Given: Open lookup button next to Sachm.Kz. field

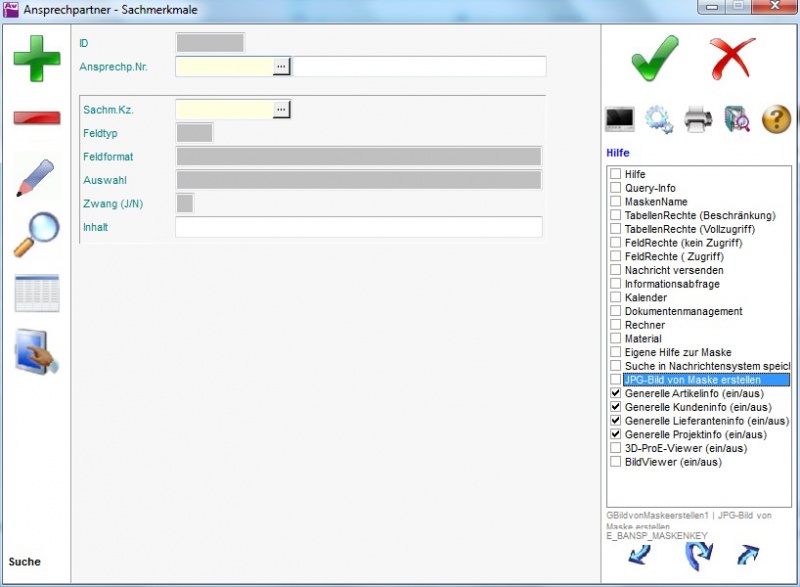Looking at the screenshot, I should coord(282,108).
